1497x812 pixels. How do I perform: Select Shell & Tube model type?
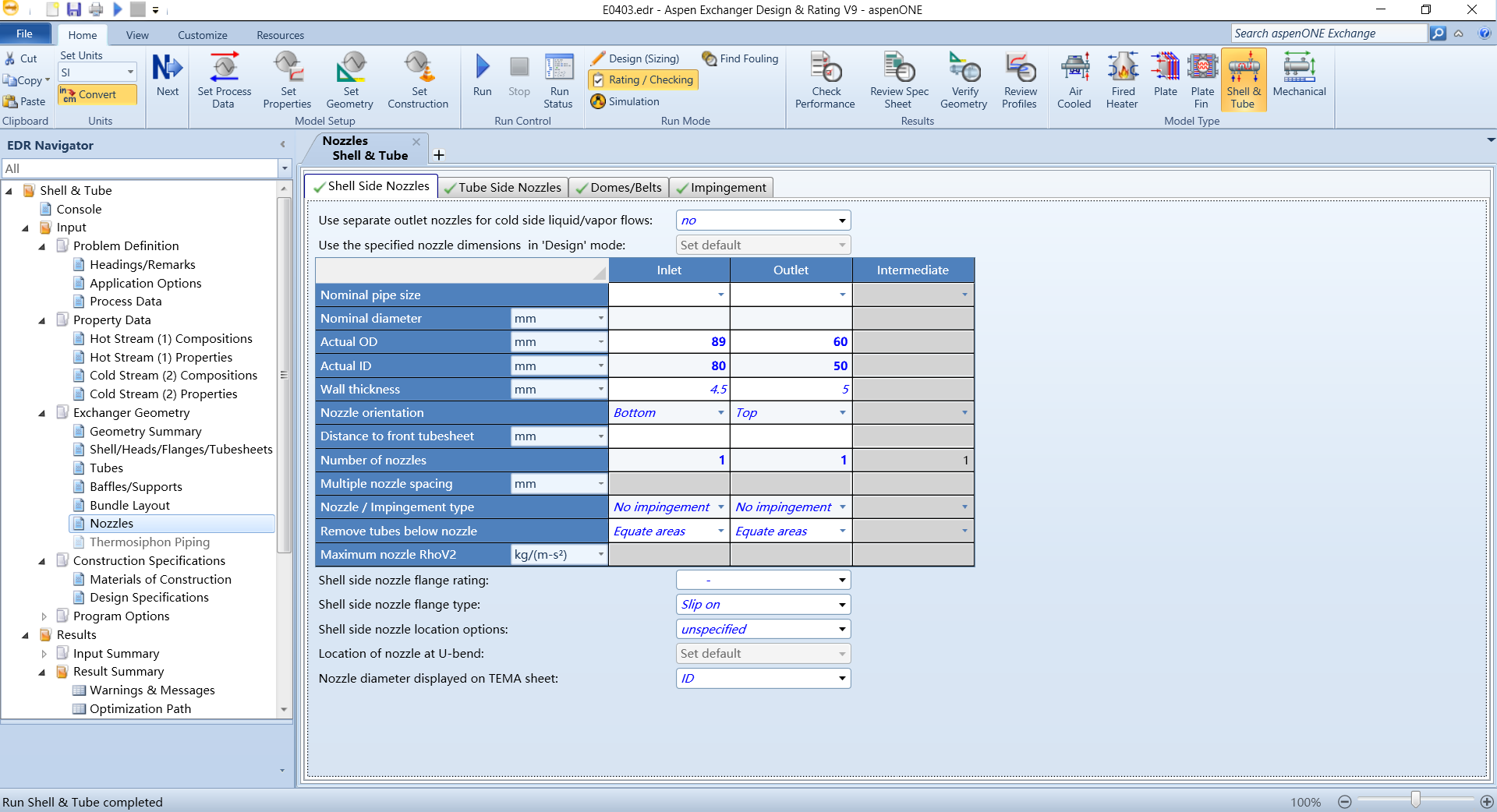[x=1244, y=80]
